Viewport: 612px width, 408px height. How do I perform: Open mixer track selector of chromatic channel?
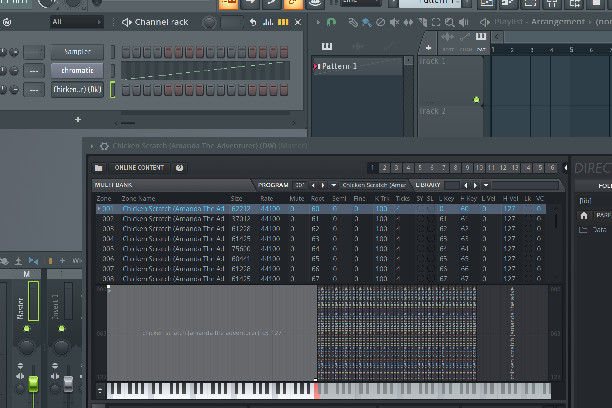point(34,71)
